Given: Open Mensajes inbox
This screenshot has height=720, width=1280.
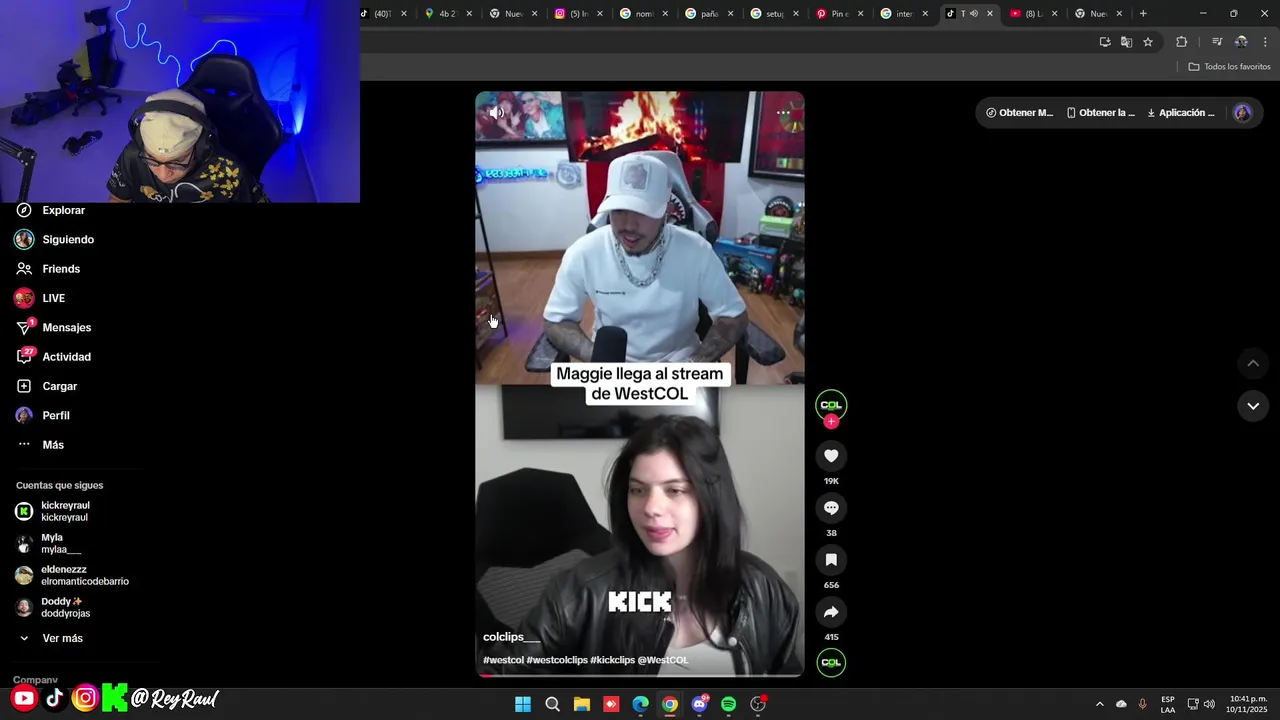Looking at the screenshot, I should pyautogui.click(x=54, y=327).
